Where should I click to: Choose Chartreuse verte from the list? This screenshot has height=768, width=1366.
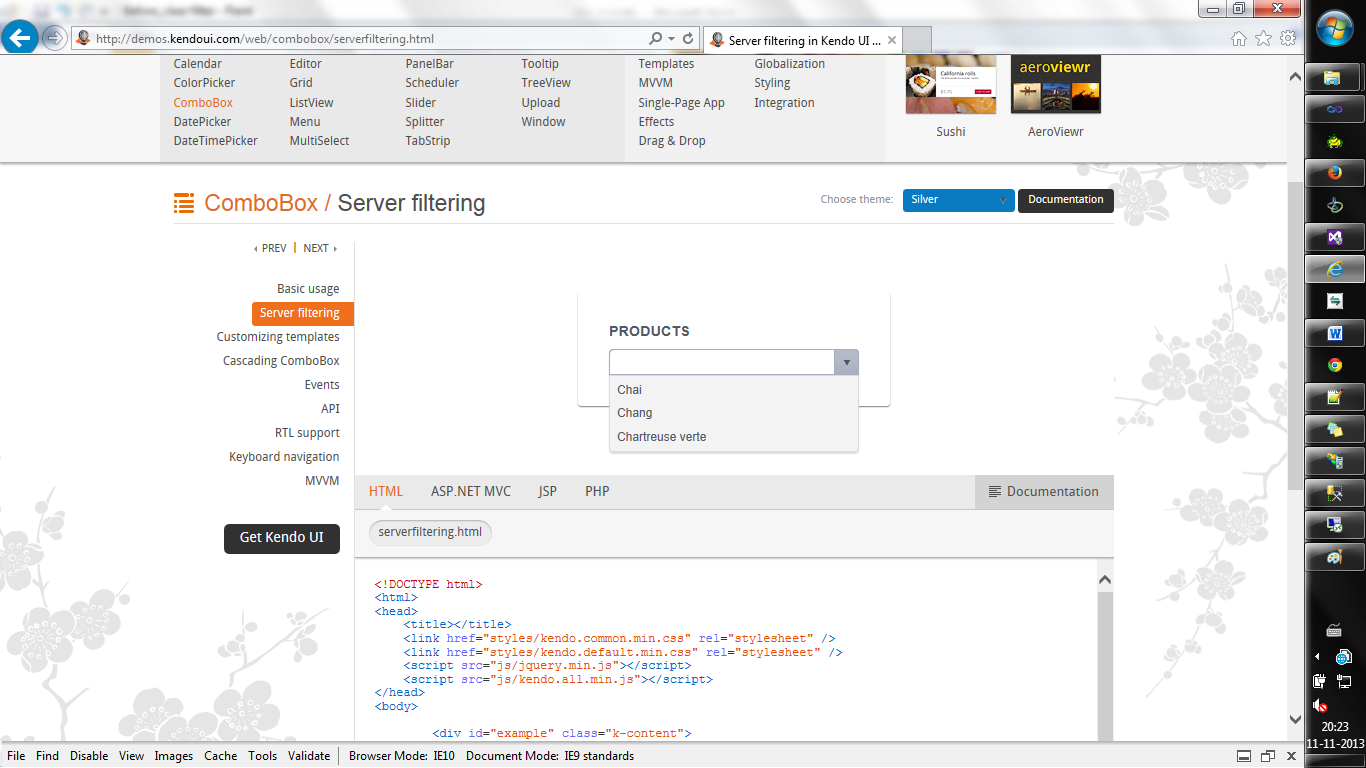point(734,437)
